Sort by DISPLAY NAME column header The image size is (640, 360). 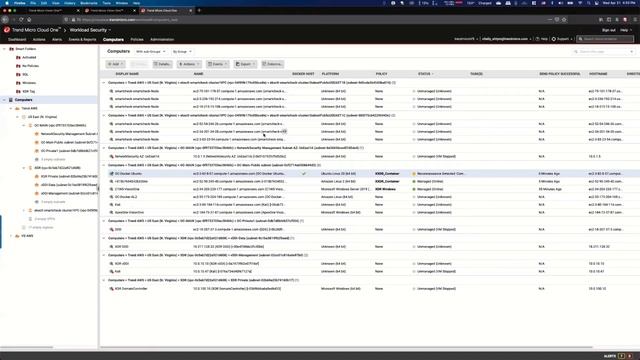(x=127, y=74)
